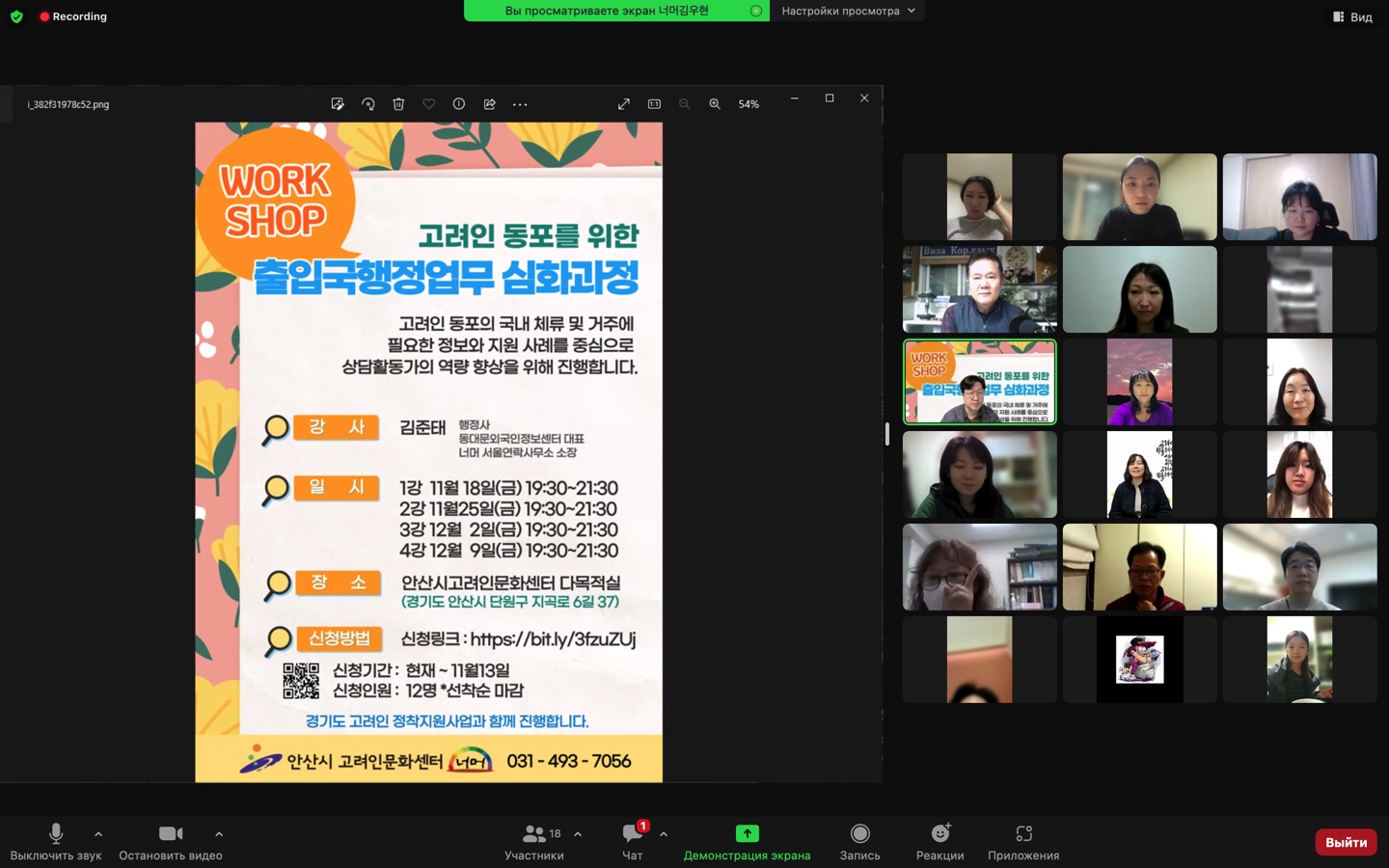The height and width of the screenshot is (868, 1389).
Task: Click the zoom out magnifier icon
Action: pos(684,104)
